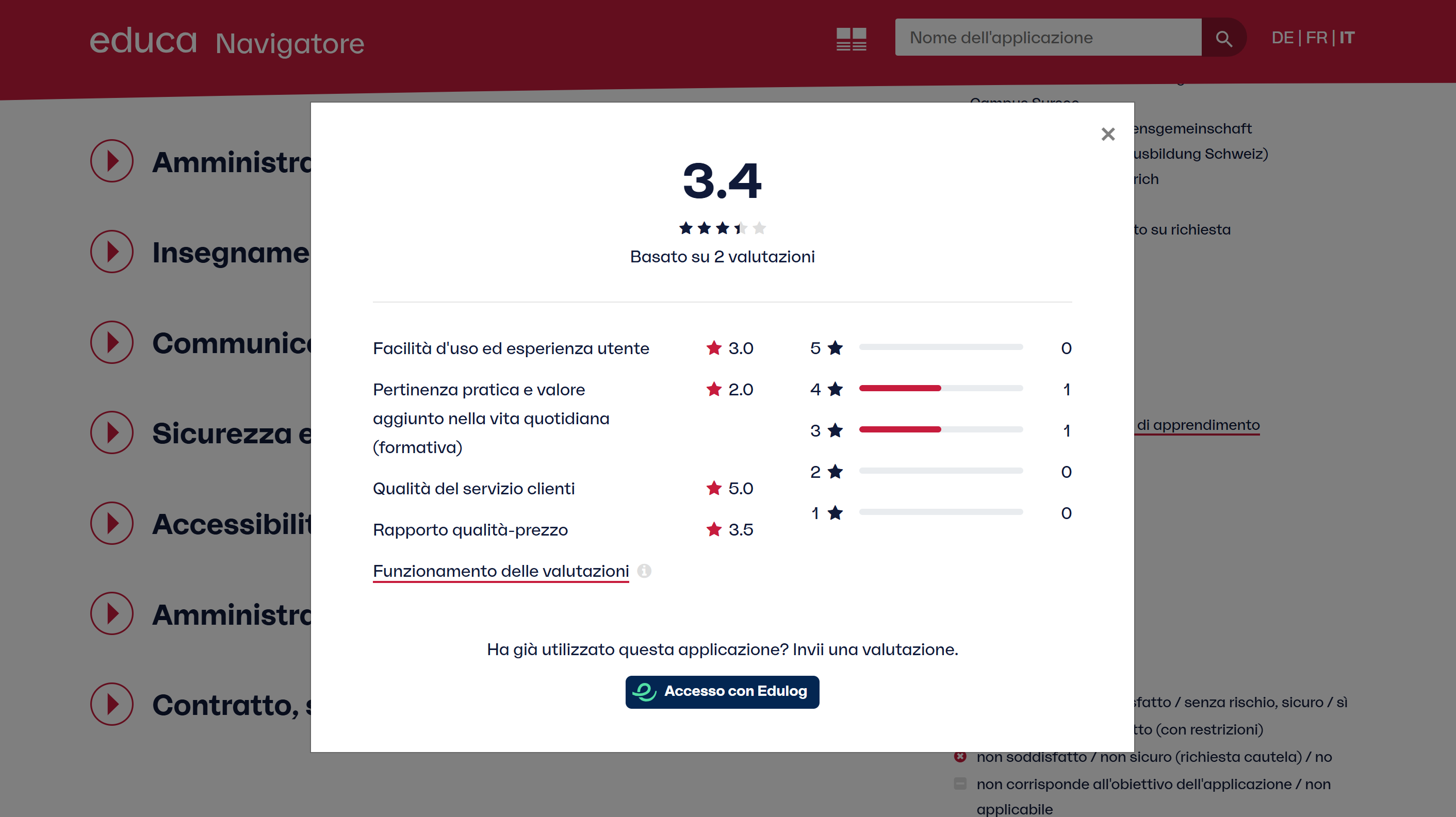Viewport: 1456px width, 817px height.
Task: Click the info icon beside Funzionamento delle valutazioni
Action: click(644, 571)
